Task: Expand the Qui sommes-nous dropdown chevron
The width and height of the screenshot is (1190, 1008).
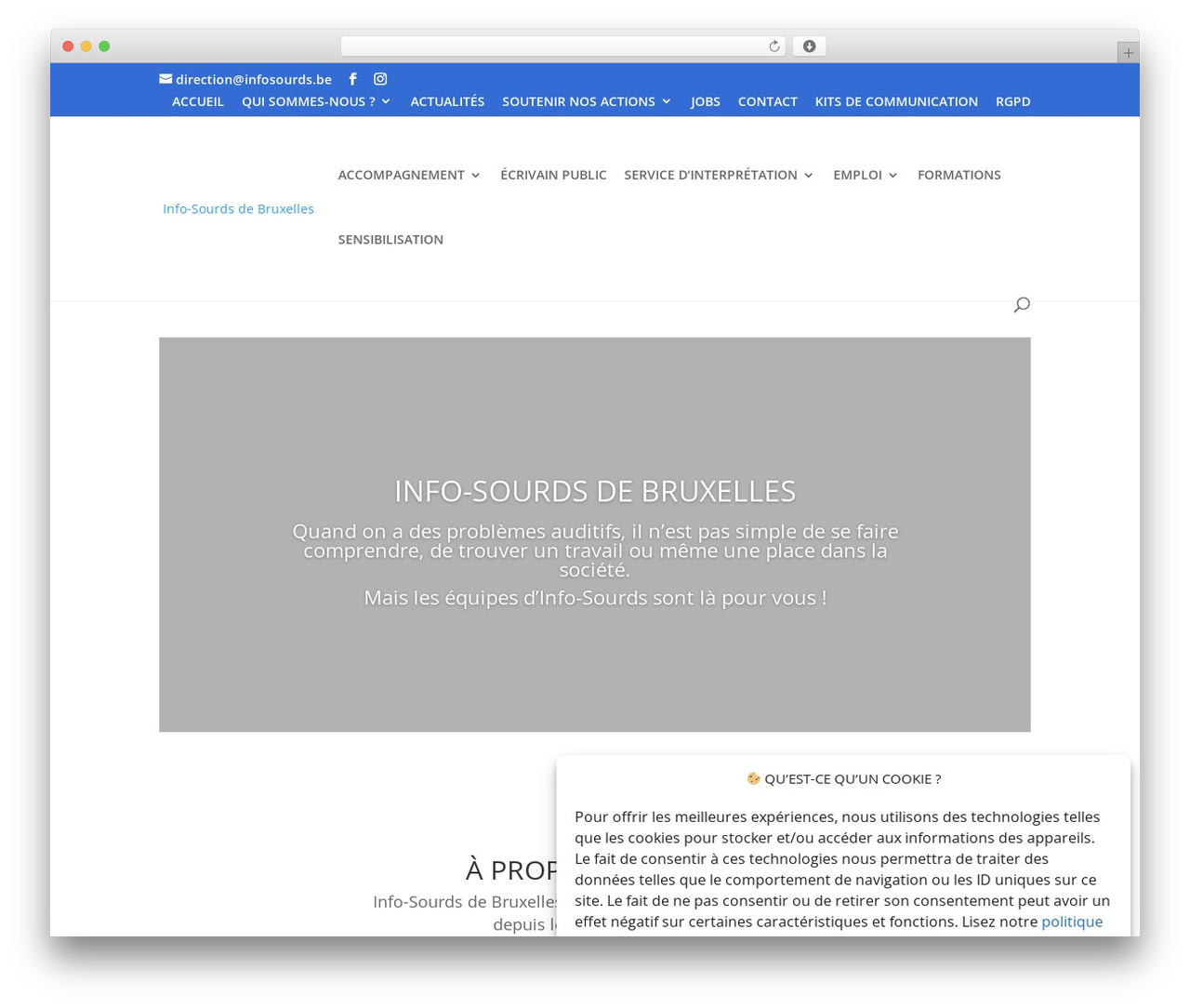Action: (x=386, y=101)
